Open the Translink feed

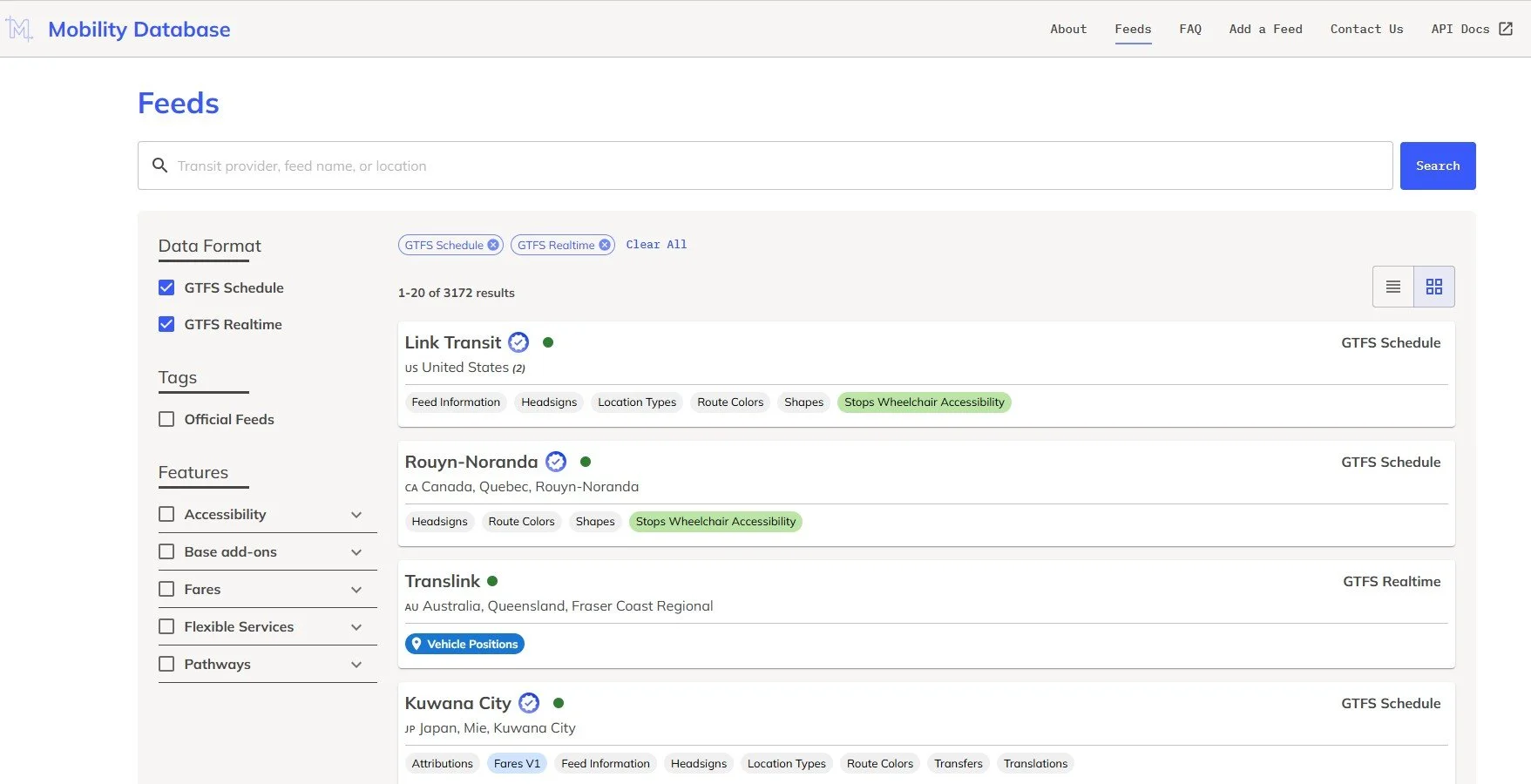click(x=443, y=581)
